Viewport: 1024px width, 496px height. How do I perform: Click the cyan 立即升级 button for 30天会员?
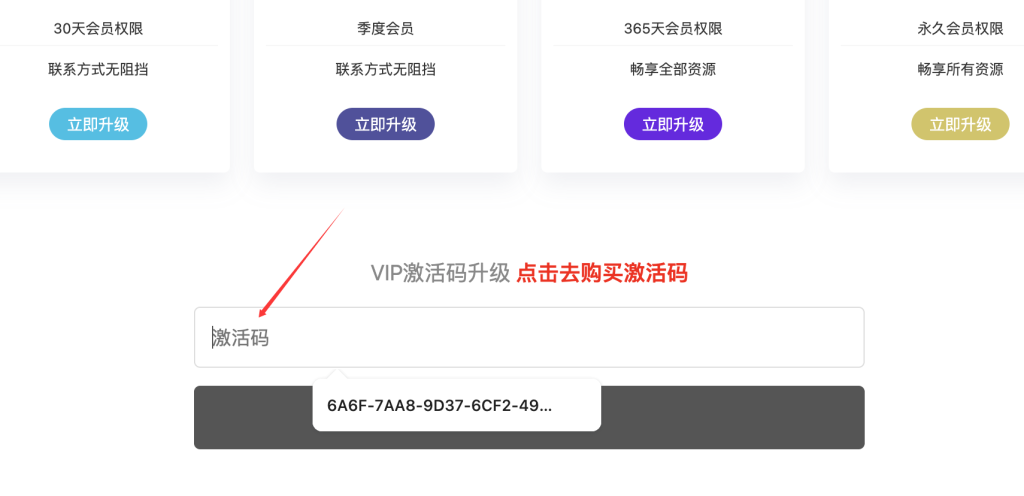coord(98,124)
